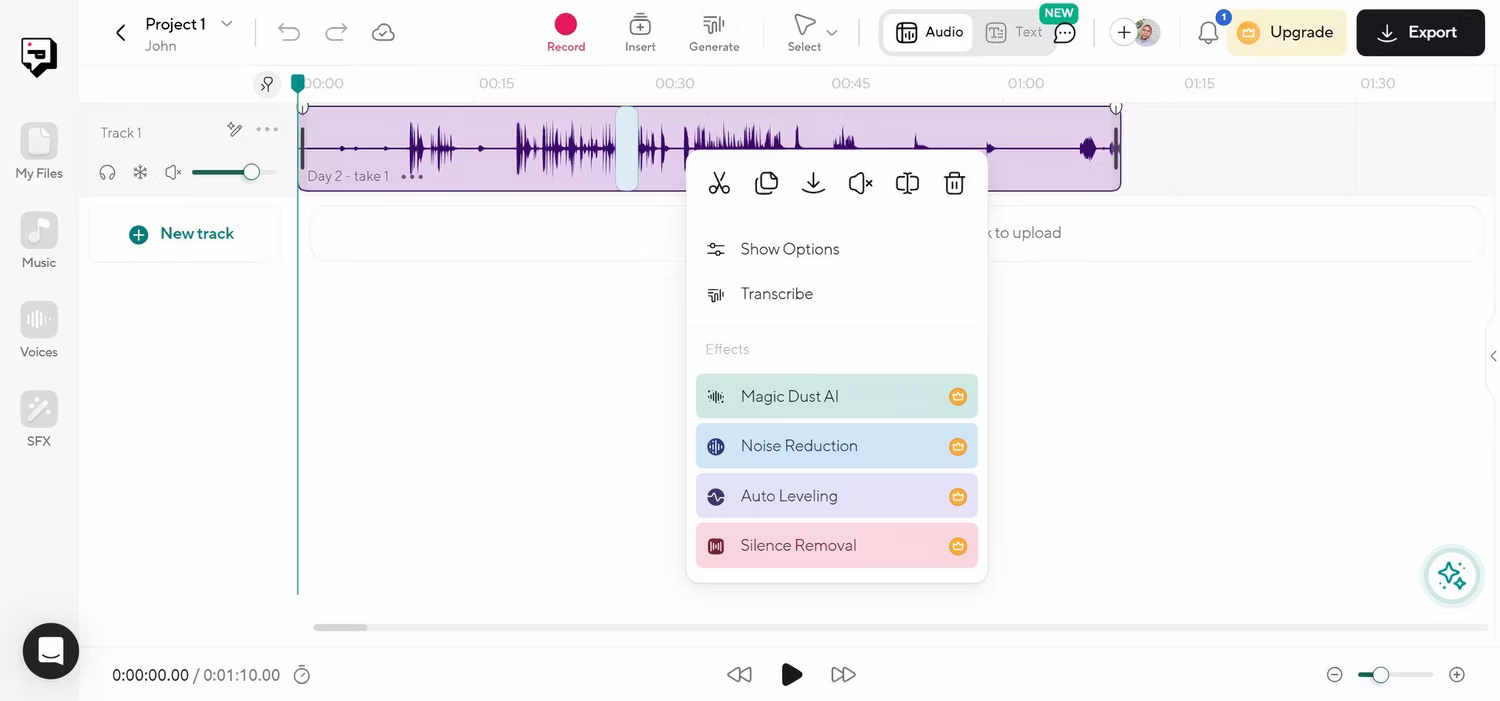The image size is (1500, 701).
Task: Open Track 1 options via the ellipsis
Action: click(x=266, y=130)
